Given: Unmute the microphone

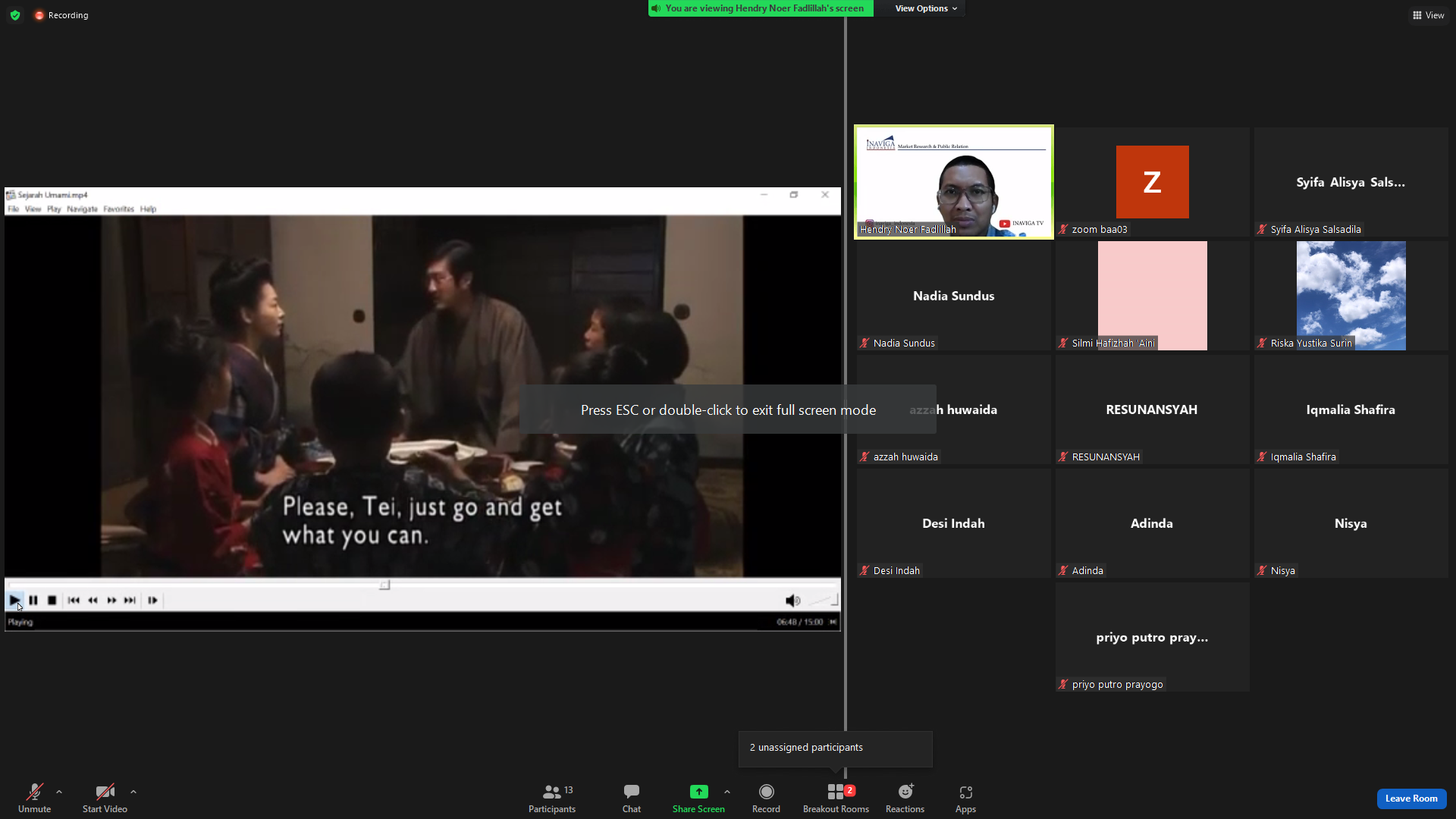Looking at the screenshot, I should click(34, 798).
